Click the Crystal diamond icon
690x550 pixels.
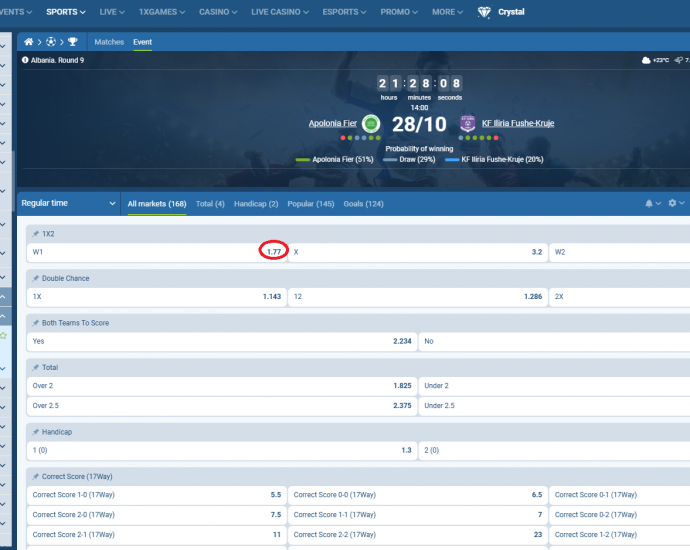click(484, 12)
